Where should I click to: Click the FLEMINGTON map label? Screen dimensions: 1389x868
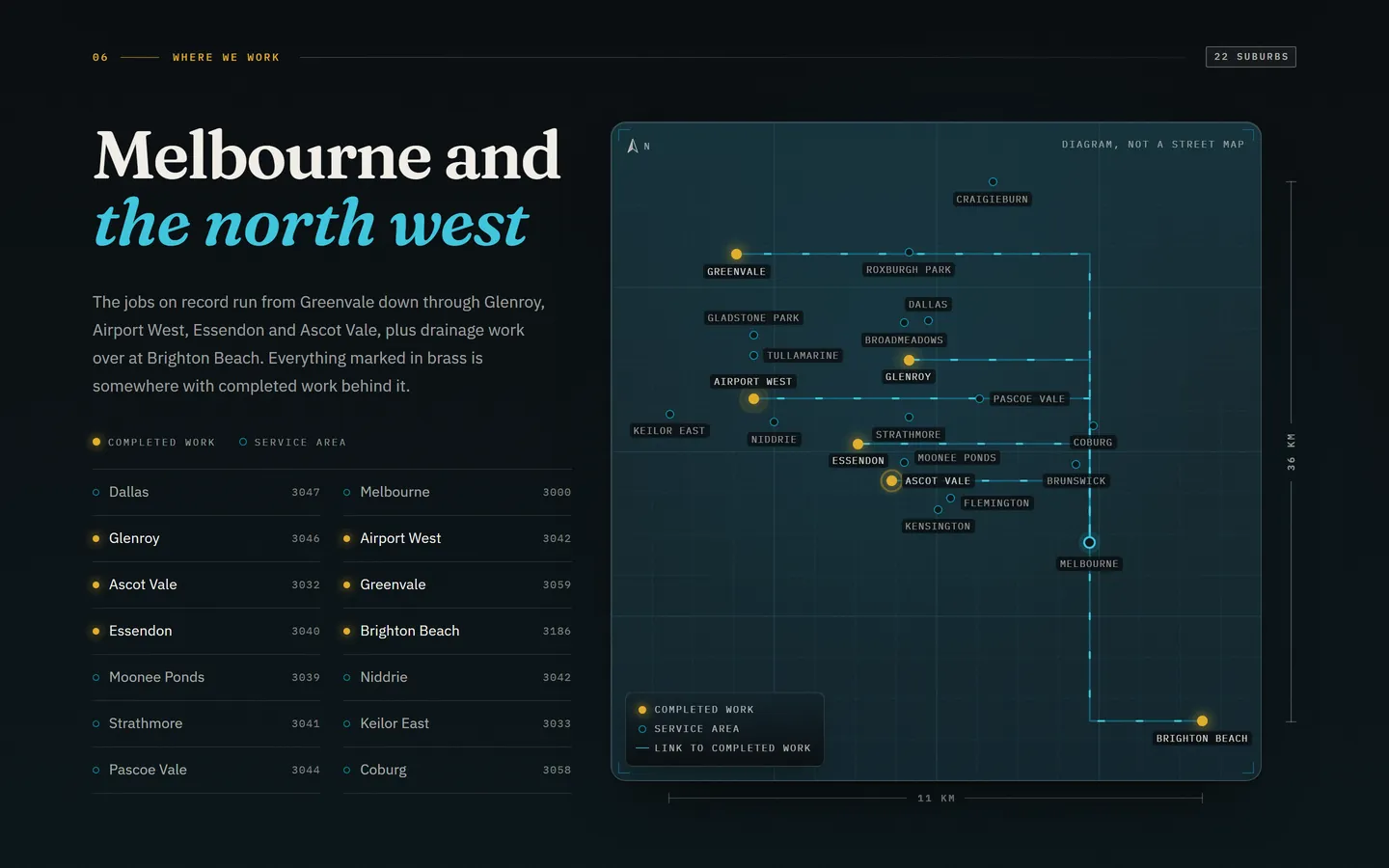click(996, 503)
